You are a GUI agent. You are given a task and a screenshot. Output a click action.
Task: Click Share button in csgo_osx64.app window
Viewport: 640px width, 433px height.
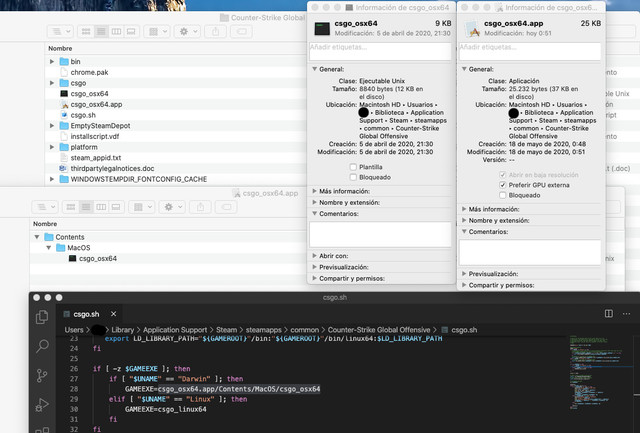click(200, 207)
